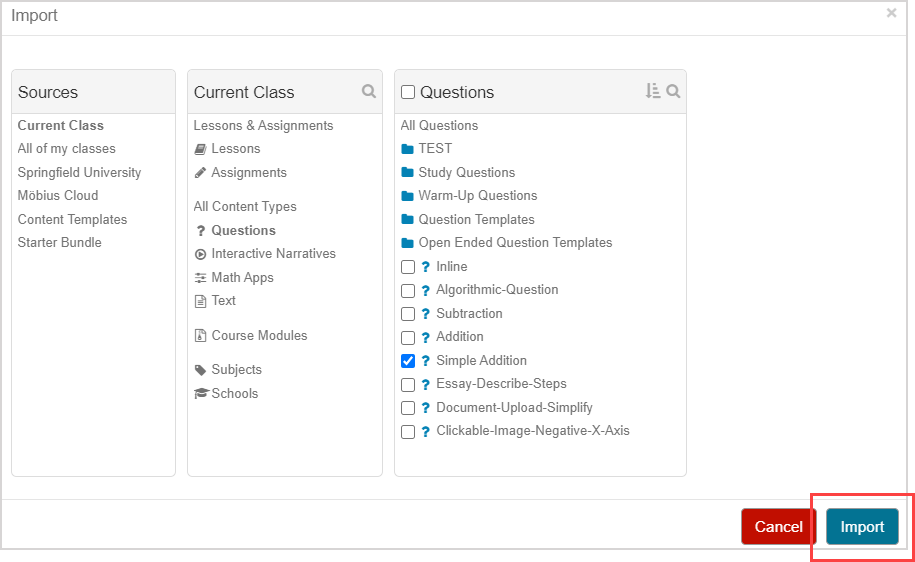
Task: Click the search icon in Questions header
Action: (674, 91)
